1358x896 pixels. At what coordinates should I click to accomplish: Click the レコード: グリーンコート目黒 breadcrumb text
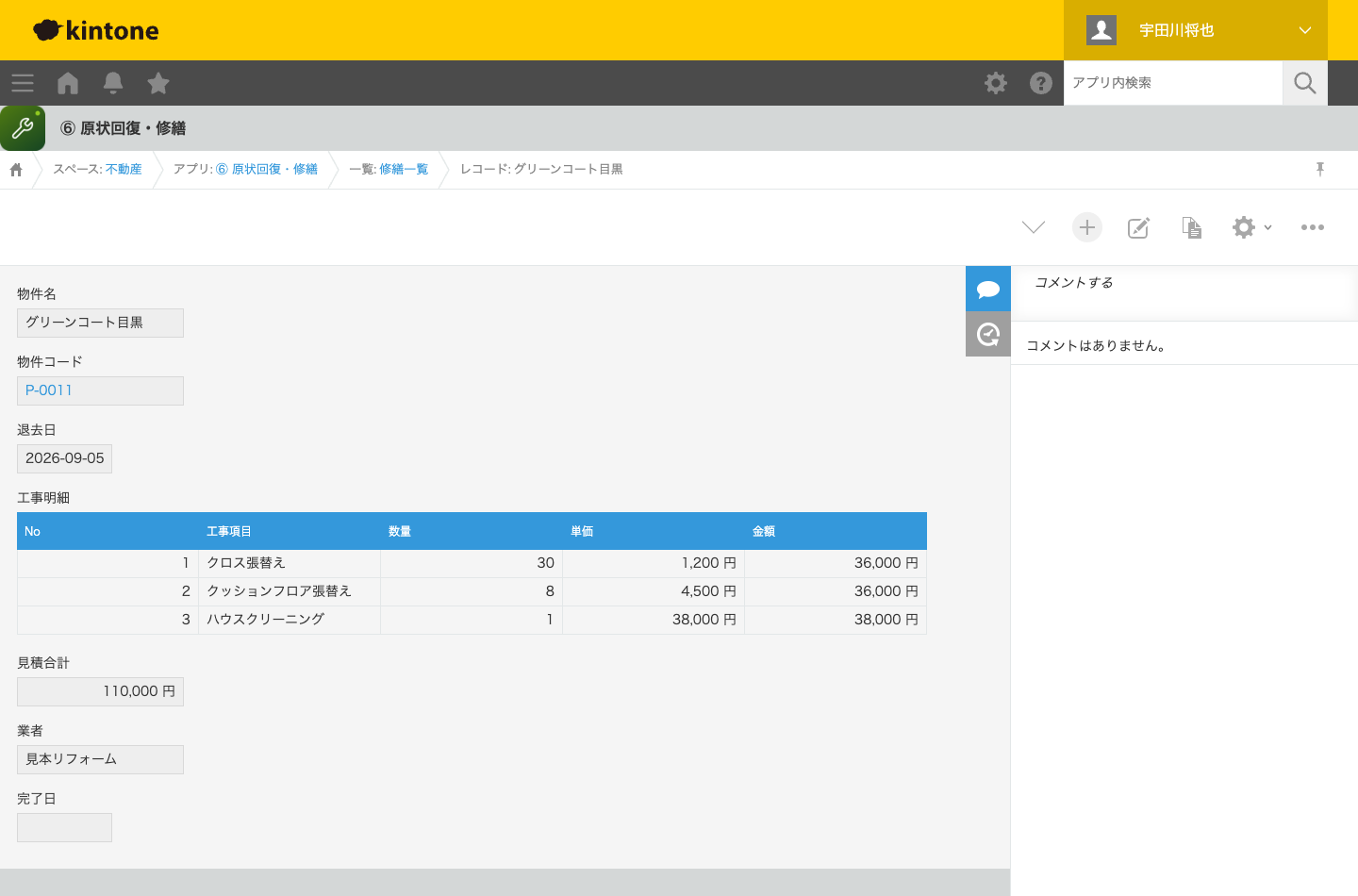point(541,169)
